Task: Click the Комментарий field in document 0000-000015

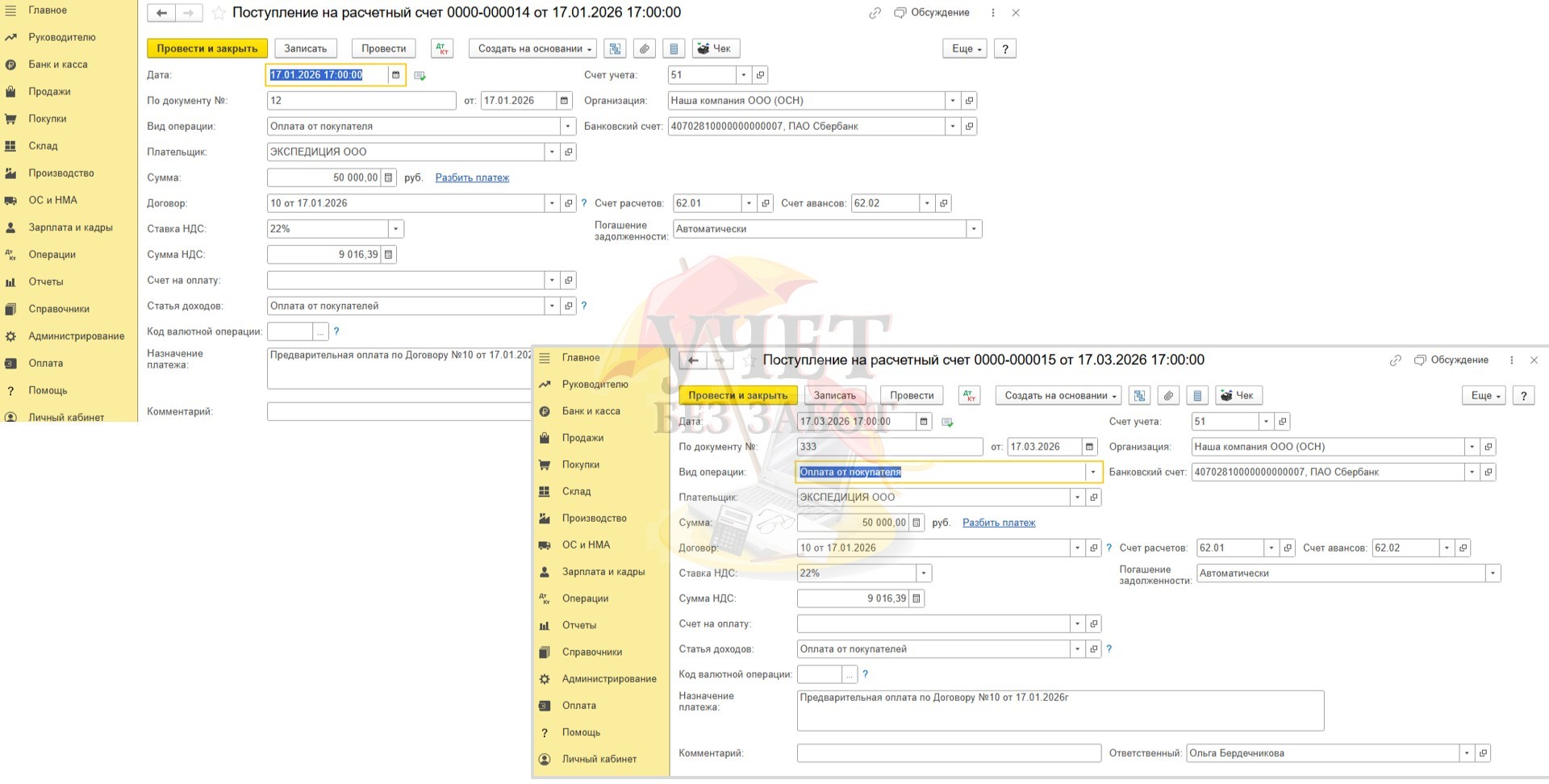Action: (948, 753)
